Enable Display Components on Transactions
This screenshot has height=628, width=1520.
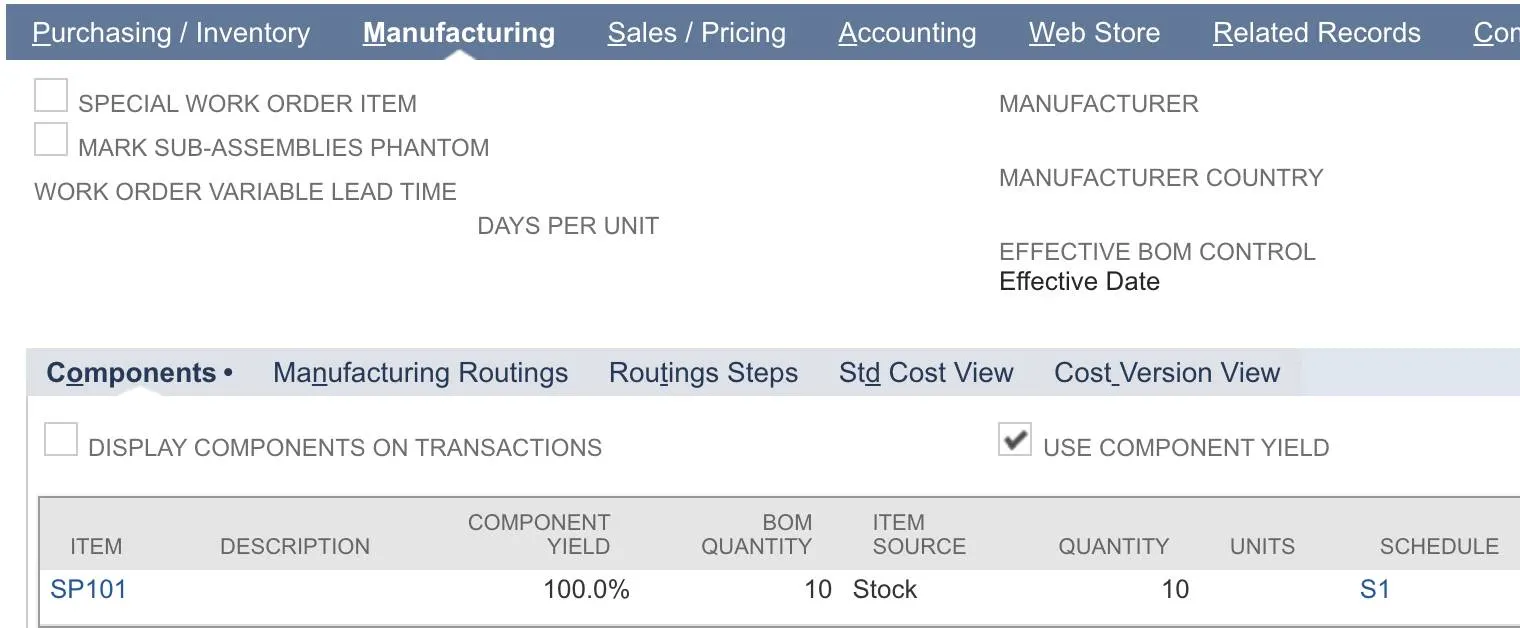pyautogui.click(x=61, y=439)
